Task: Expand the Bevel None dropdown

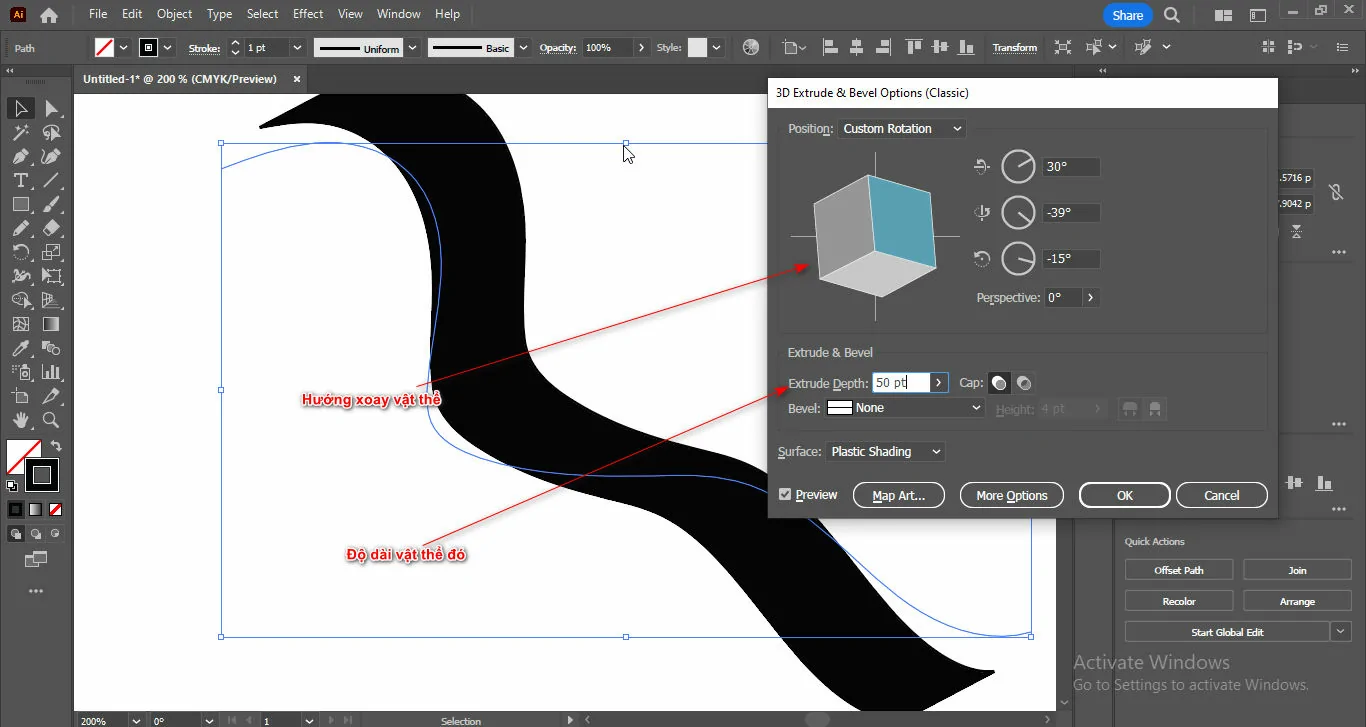Action: tap(905, 408)
